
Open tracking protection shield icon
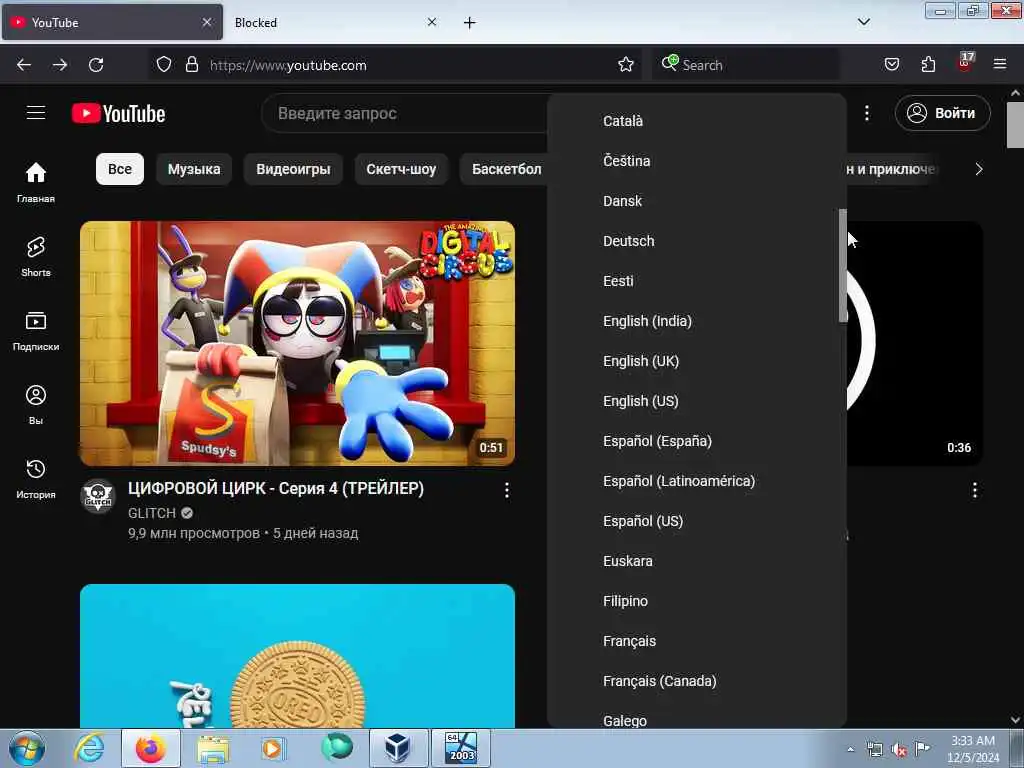click(x=164, y=65)
